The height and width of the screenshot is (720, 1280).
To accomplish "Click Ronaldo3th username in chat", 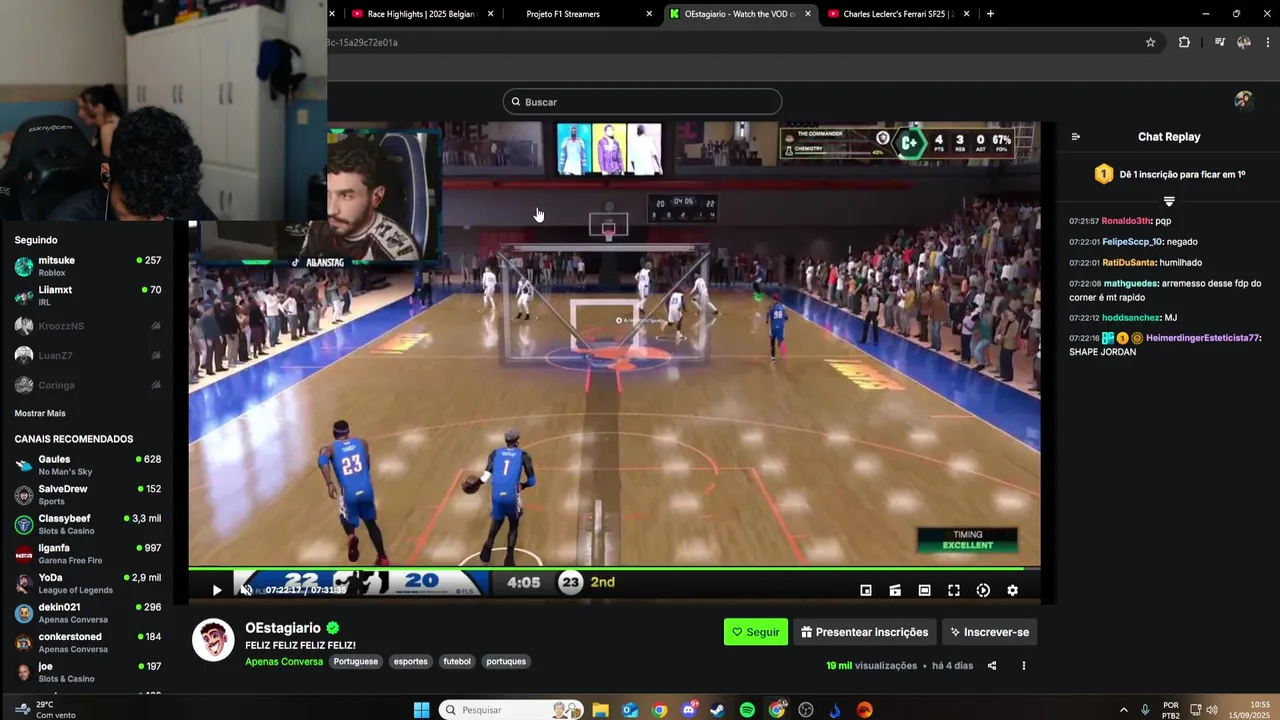I will pos(1126,221).
